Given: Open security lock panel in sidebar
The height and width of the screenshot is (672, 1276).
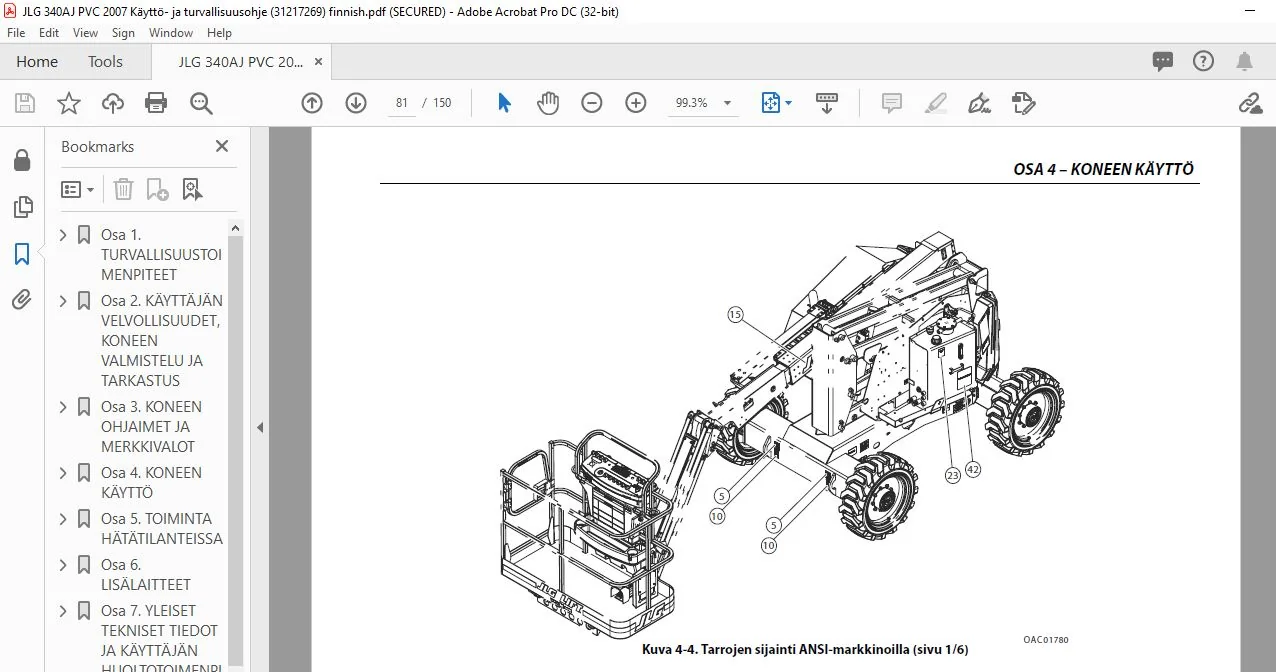Looking at the screenshot, I should pos(21,161).
